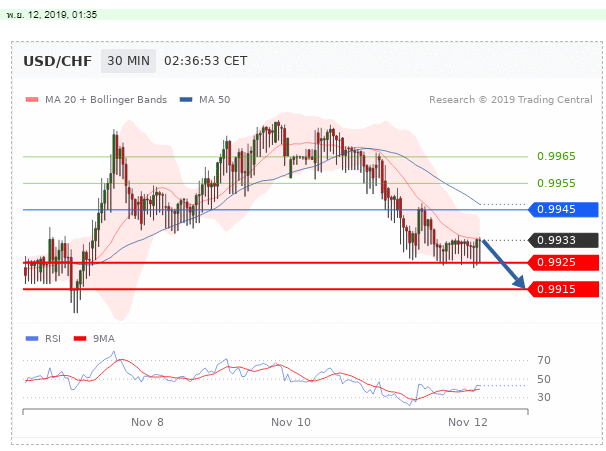Viewport: 606px width, 451px height.
Task: Click the RSI 30 level label
Action: (544, 397)
